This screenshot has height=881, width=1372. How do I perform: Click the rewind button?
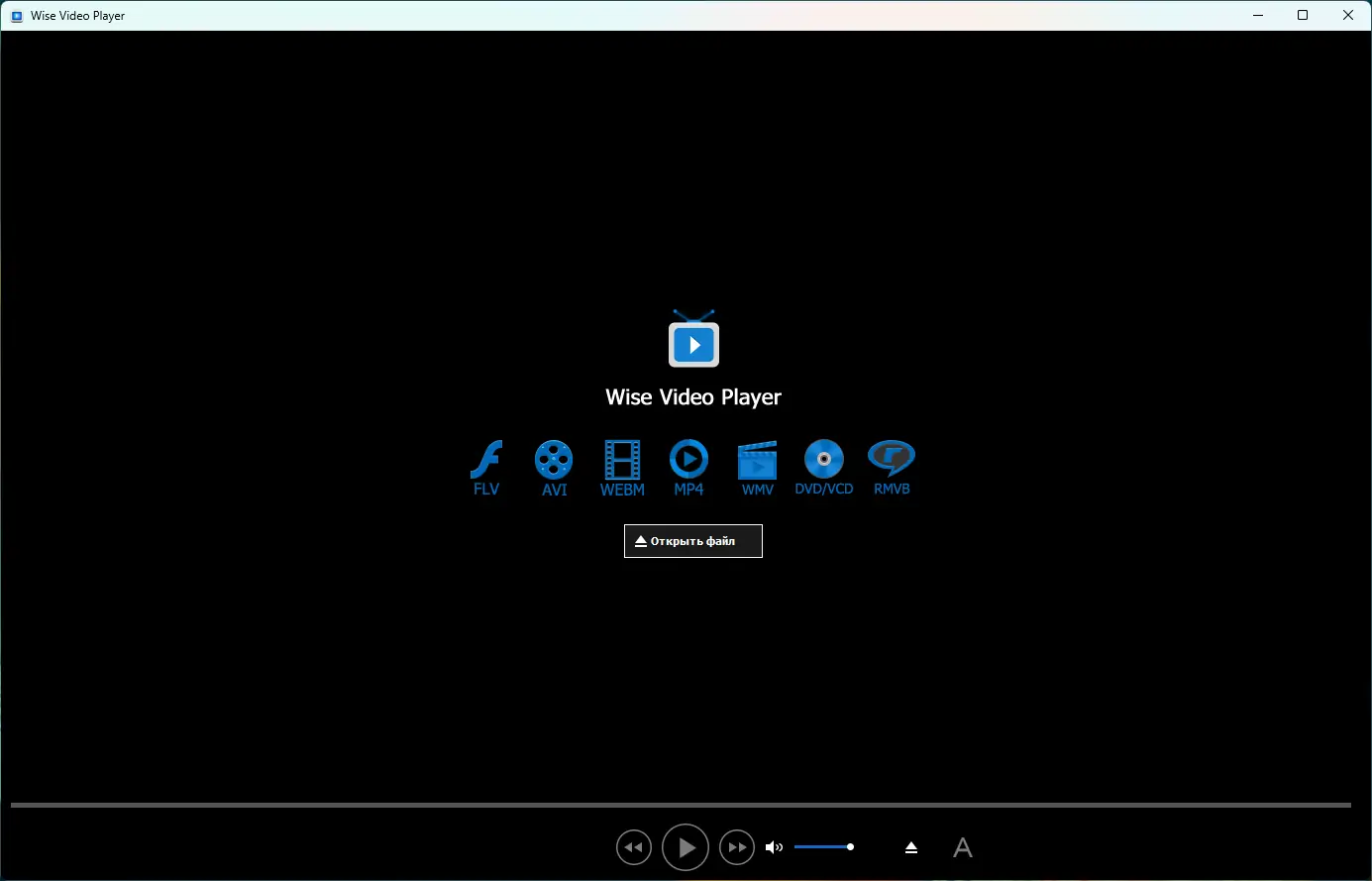click(634, 847)
